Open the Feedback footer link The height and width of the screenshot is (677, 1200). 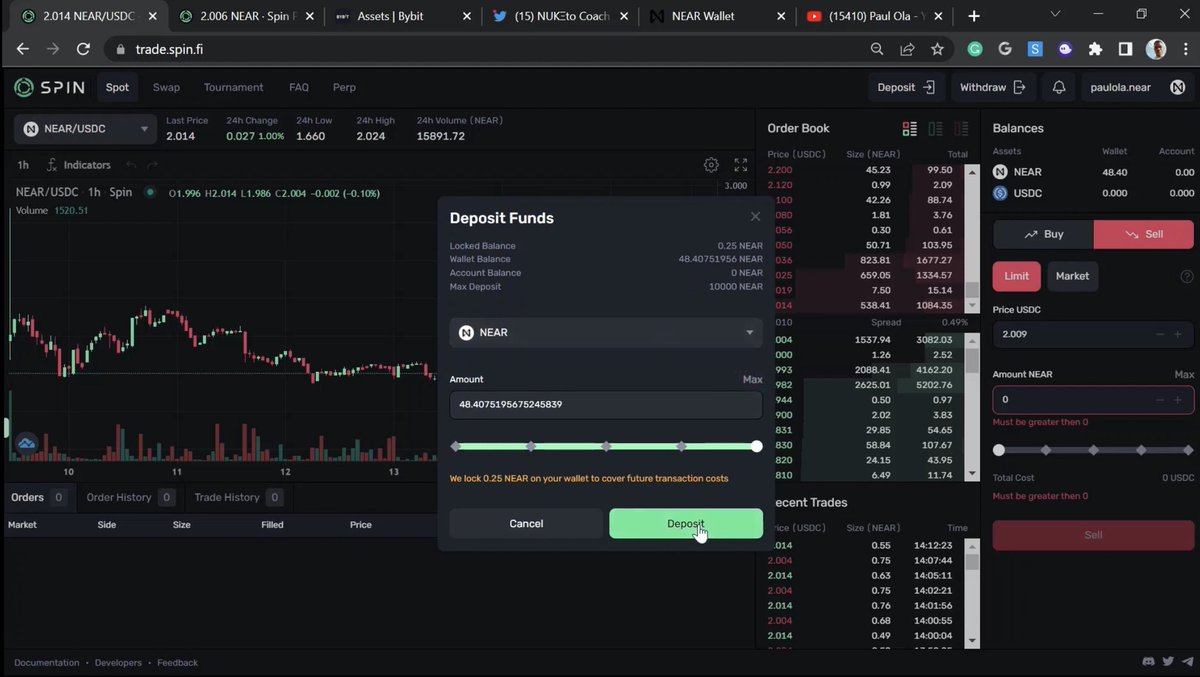pyautogui.click(x=177, y=663)
